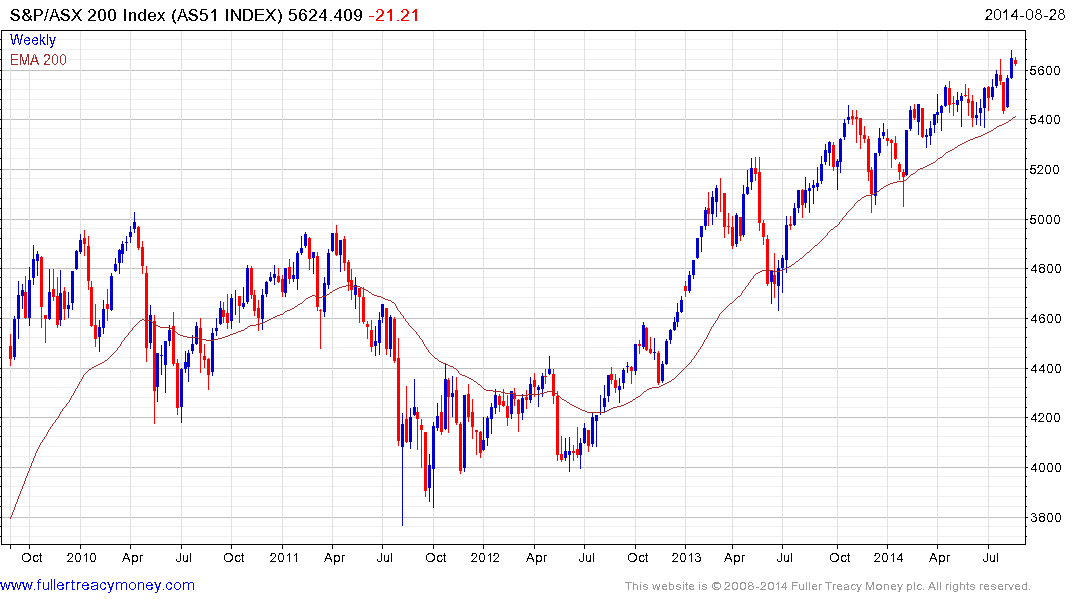Click the 2011 year label on time axis
The width and height of the screenshot is (1075, 600).
(x=284, y=557)
